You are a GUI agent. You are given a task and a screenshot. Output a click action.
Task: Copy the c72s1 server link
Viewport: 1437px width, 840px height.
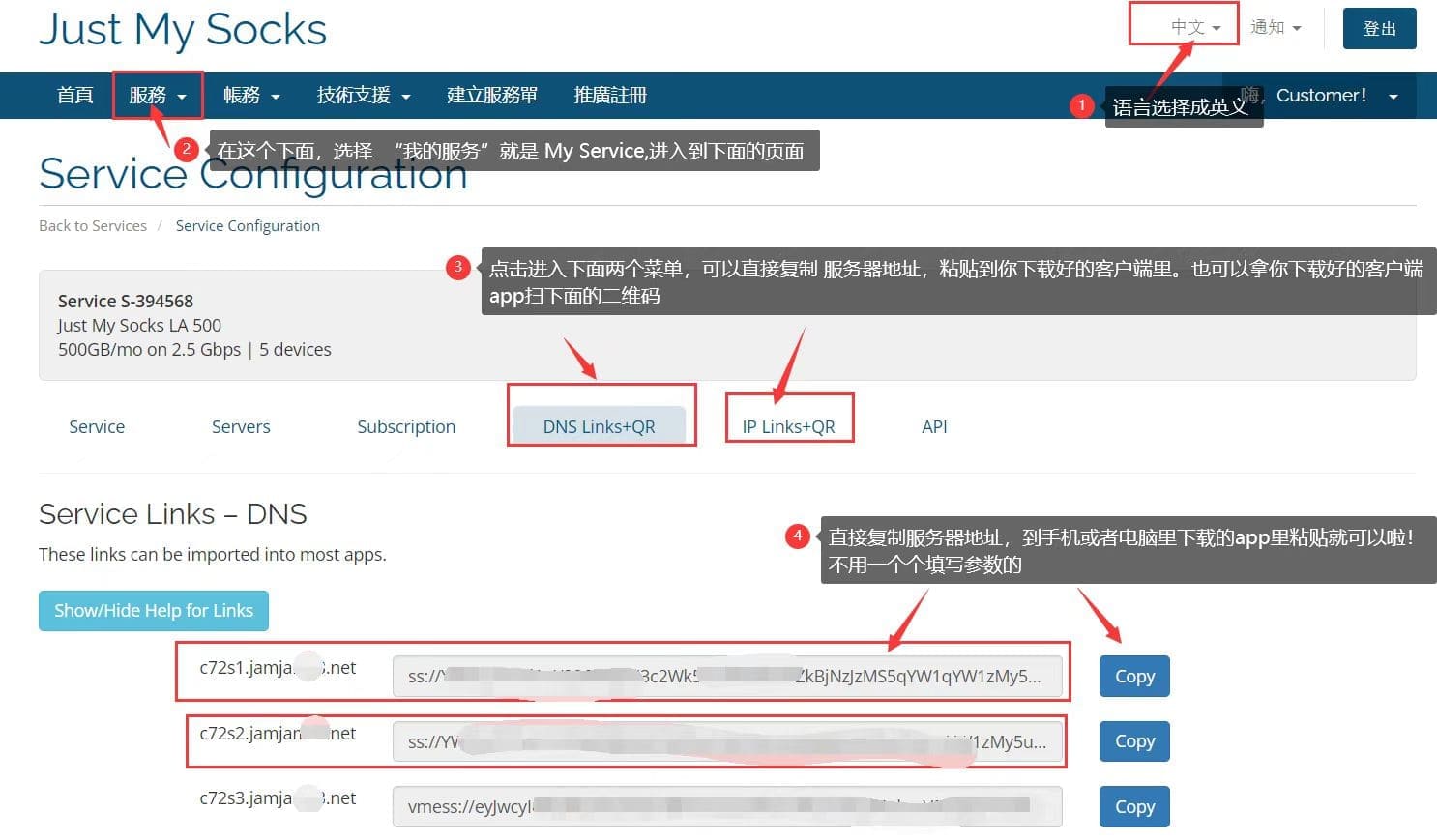coord(1133,676)
